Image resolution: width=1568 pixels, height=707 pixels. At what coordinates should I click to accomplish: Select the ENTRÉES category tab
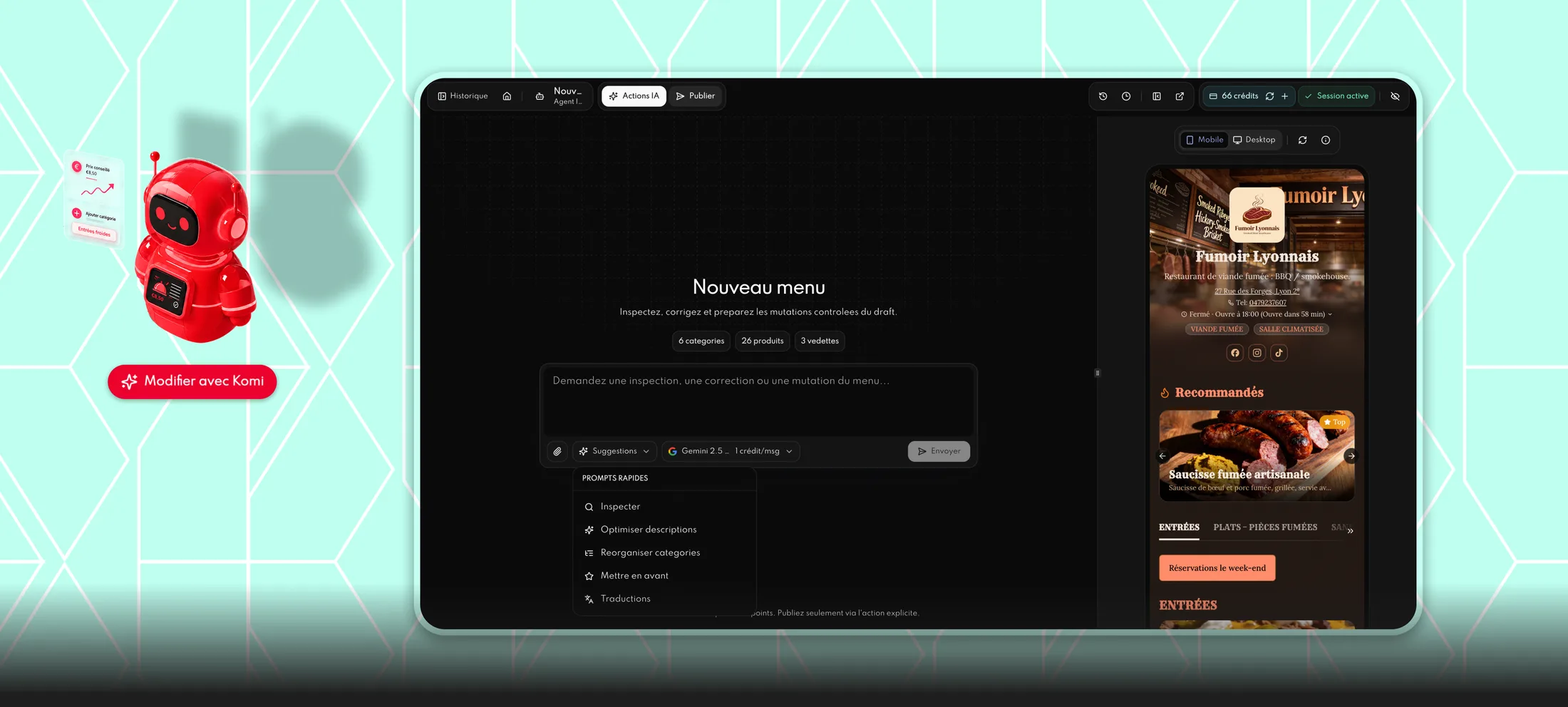click(x=1179, y=527)
